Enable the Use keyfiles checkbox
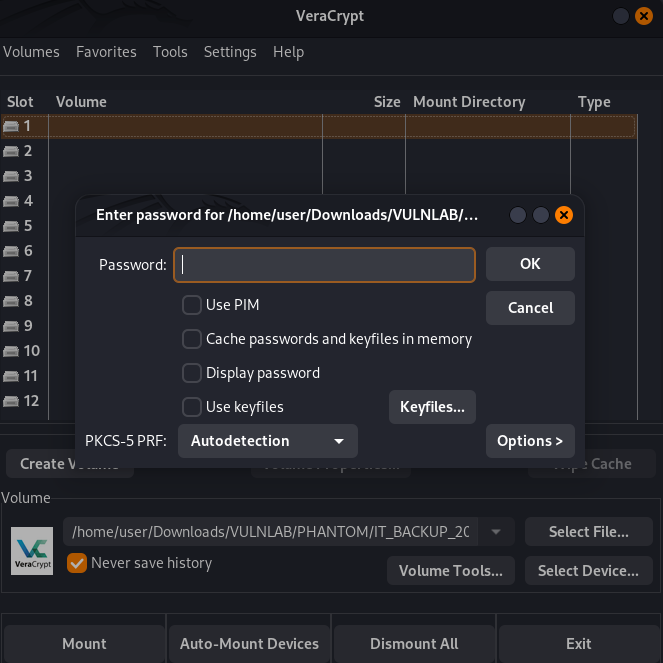This screenshot has width=663, height=663. [x=192, y=407]
